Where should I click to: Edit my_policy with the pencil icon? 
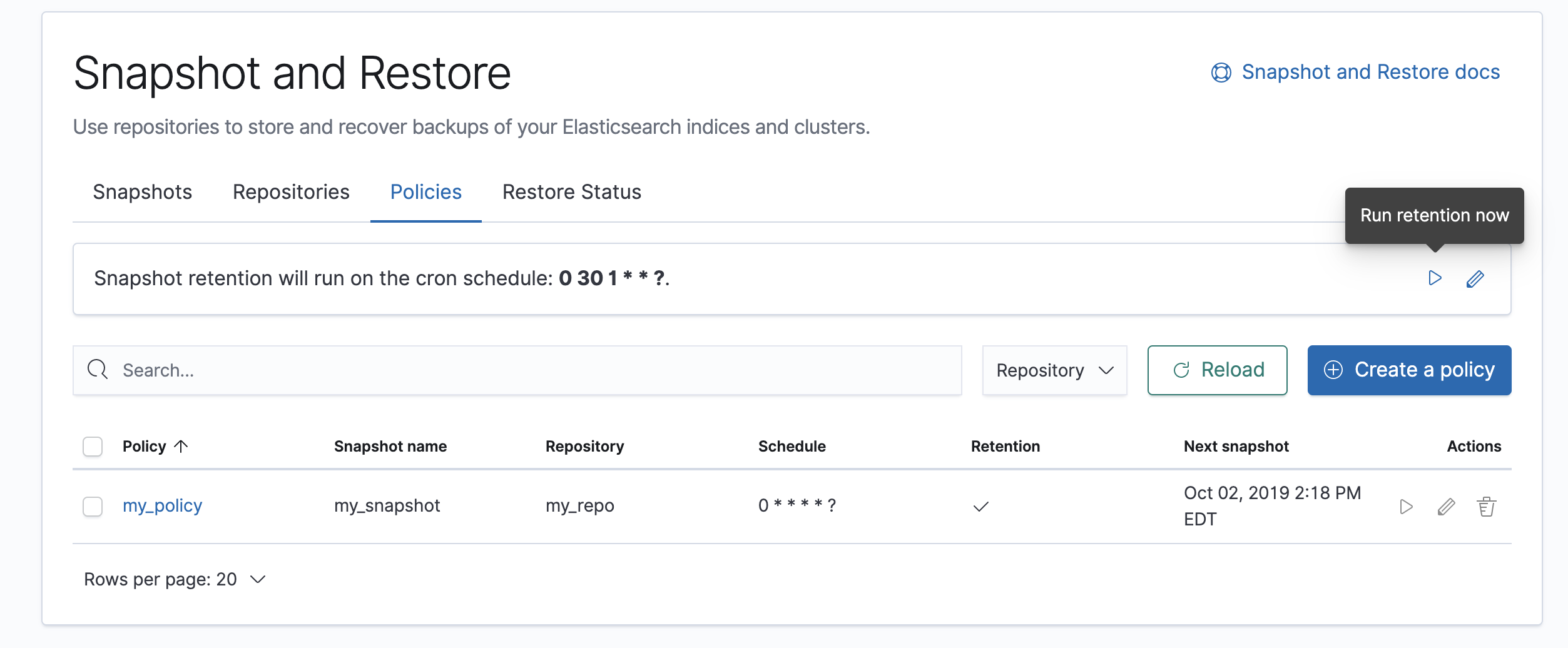coord(1446,507)
